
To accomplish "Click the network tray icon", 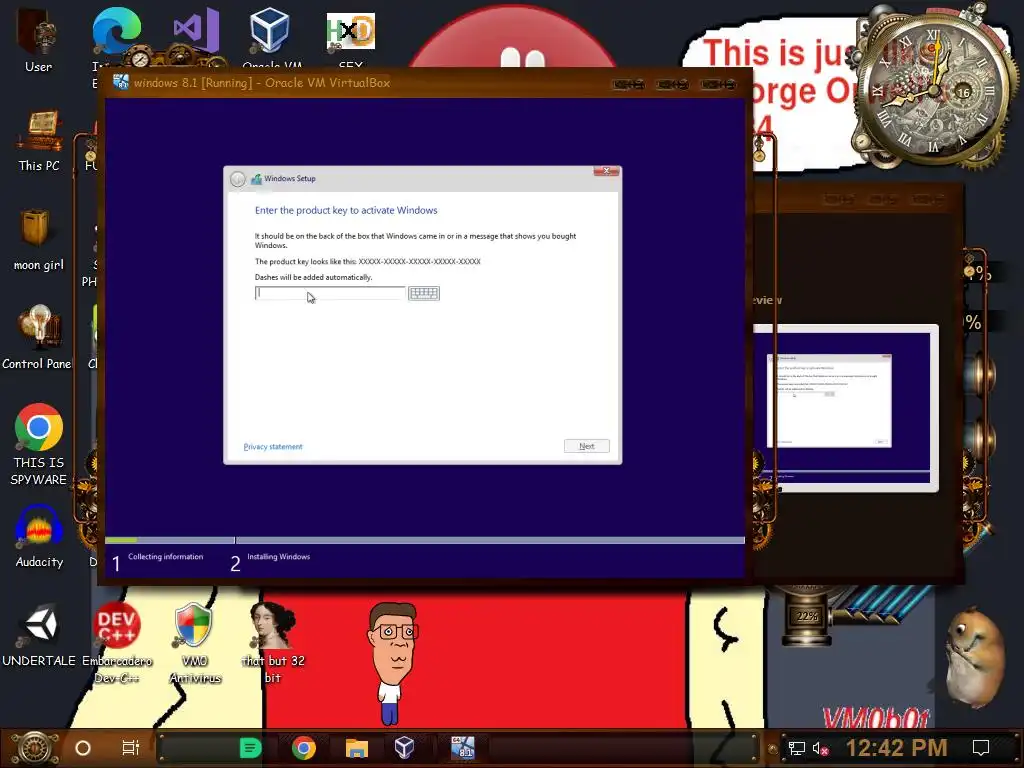I will pos(796,748).
